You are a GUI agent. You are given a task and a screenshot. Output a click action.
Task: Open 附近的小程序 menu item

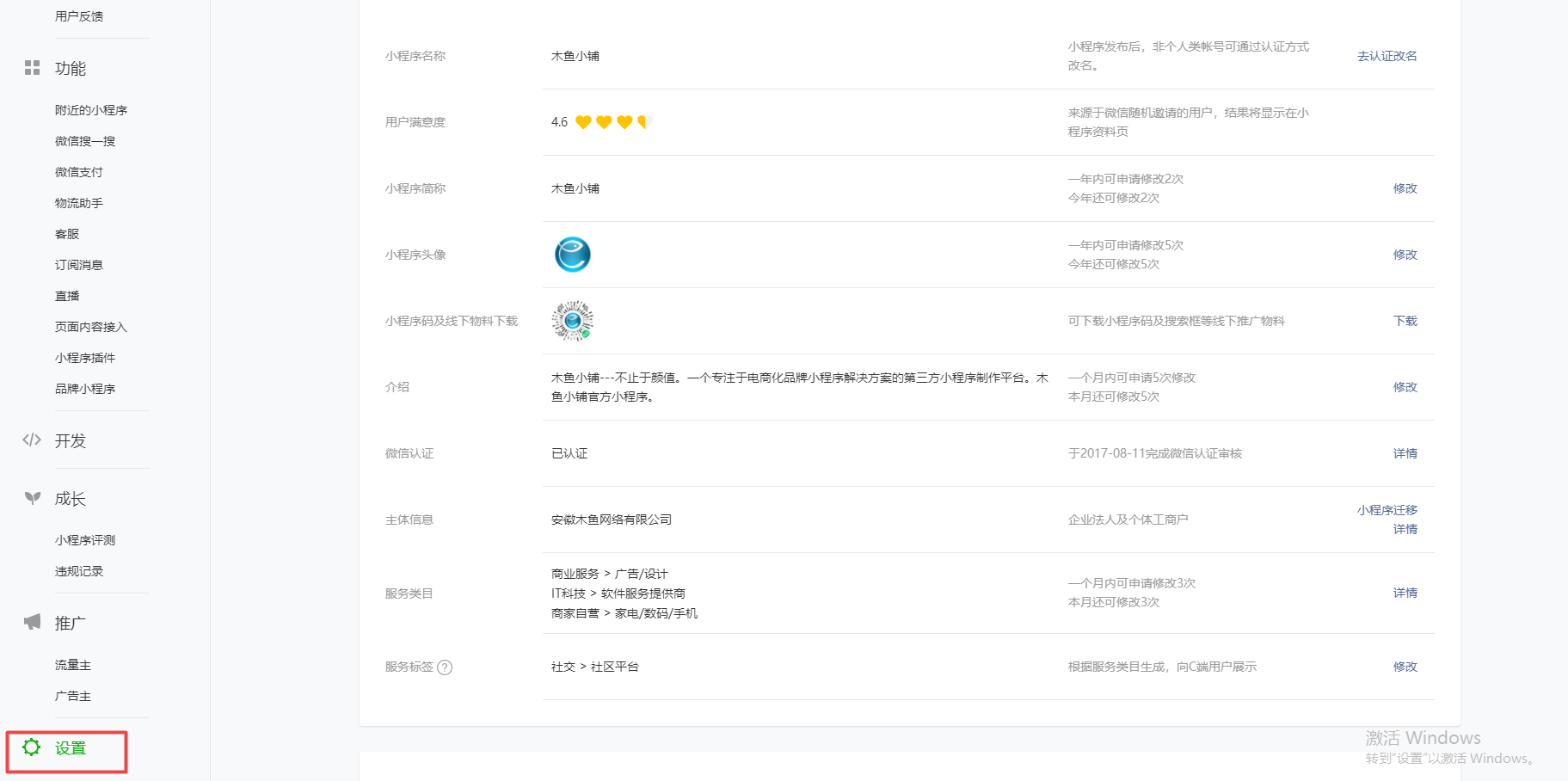91,110
